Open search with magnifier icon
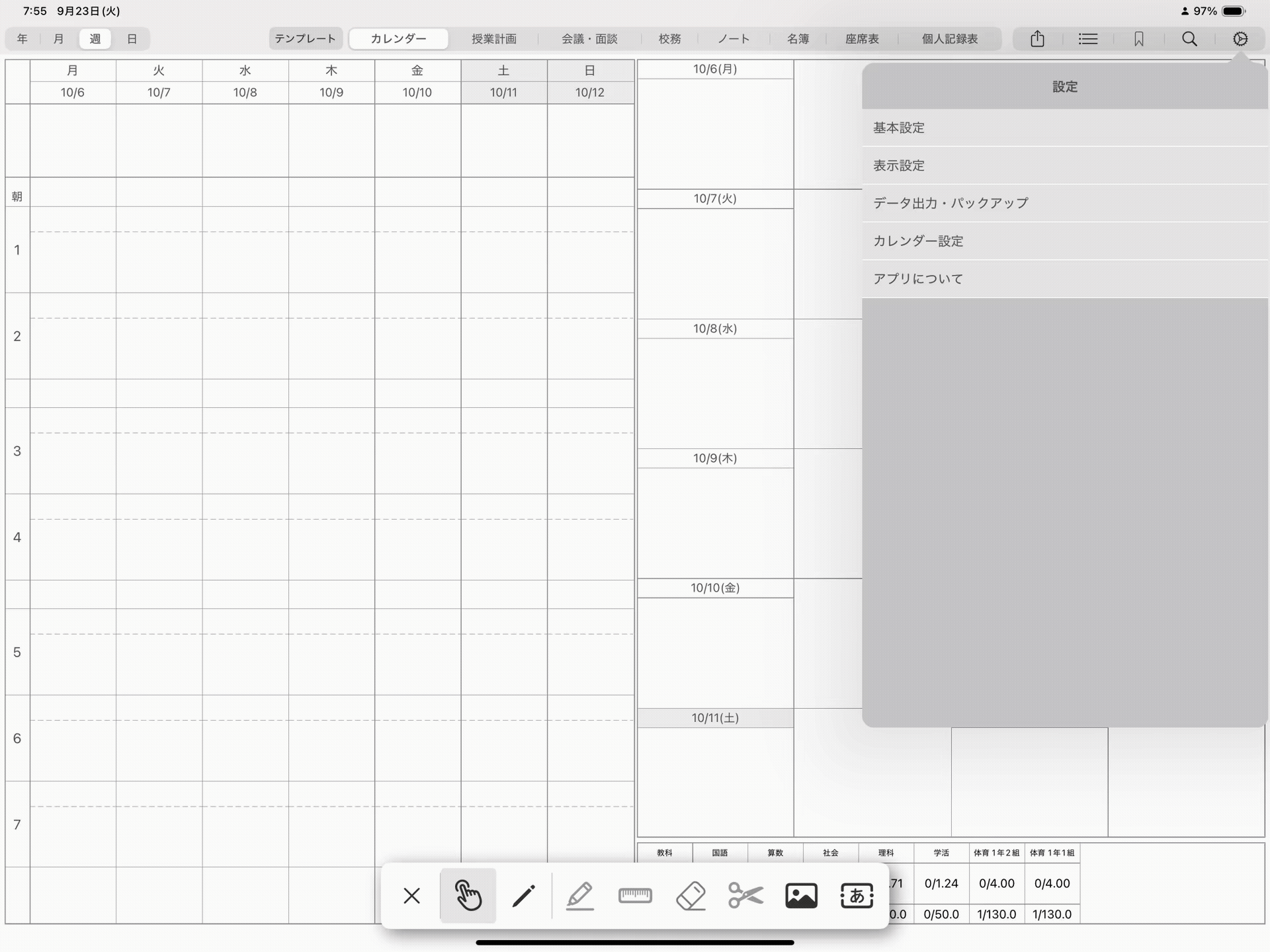The image size is (1270, 952). 1189,39
